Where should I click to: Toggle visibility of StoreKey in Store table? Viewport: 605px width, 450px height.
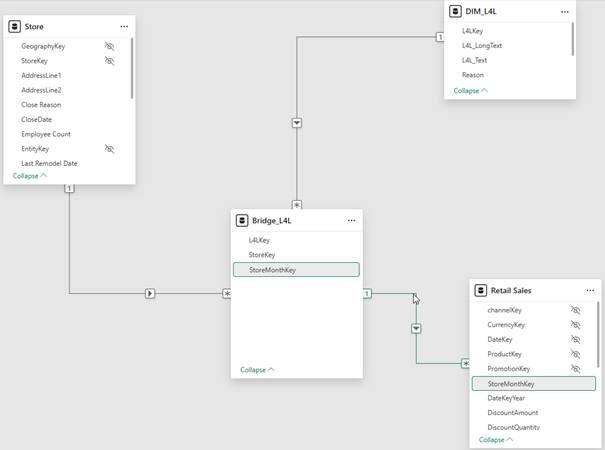110,61
